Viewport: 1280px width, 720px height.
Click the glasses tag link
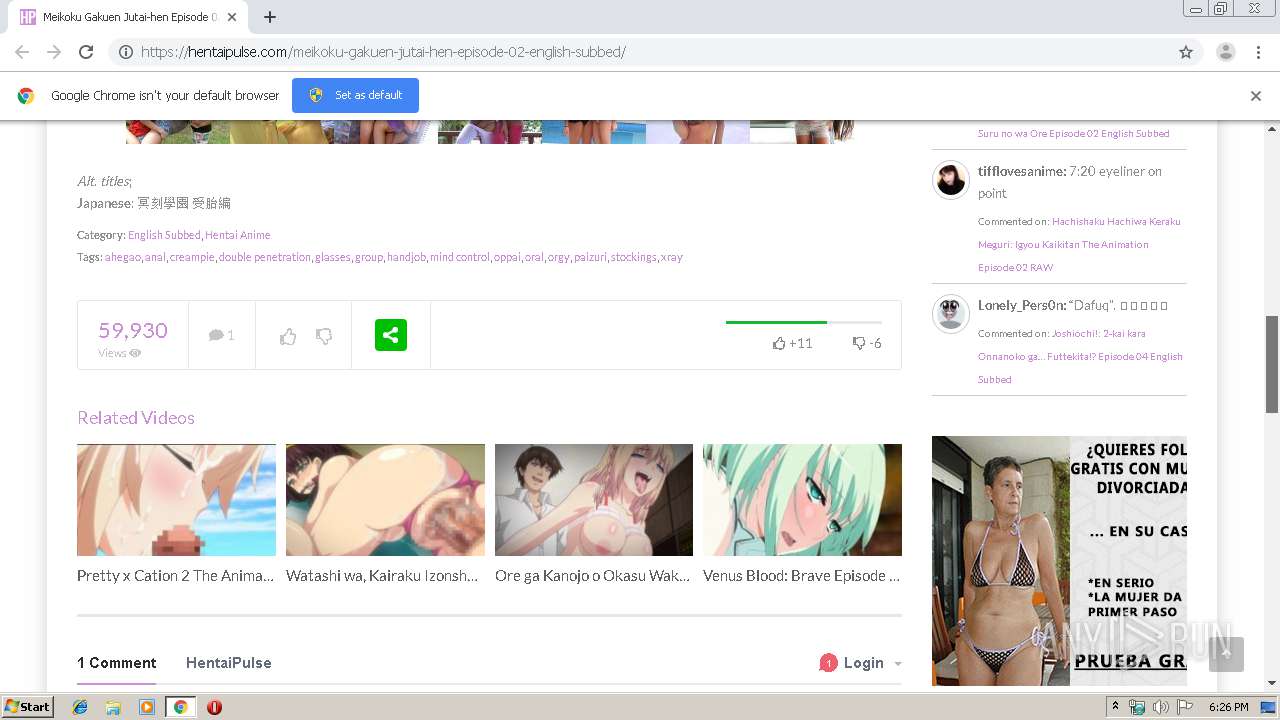pyautogui.click(x=332, y=257)
